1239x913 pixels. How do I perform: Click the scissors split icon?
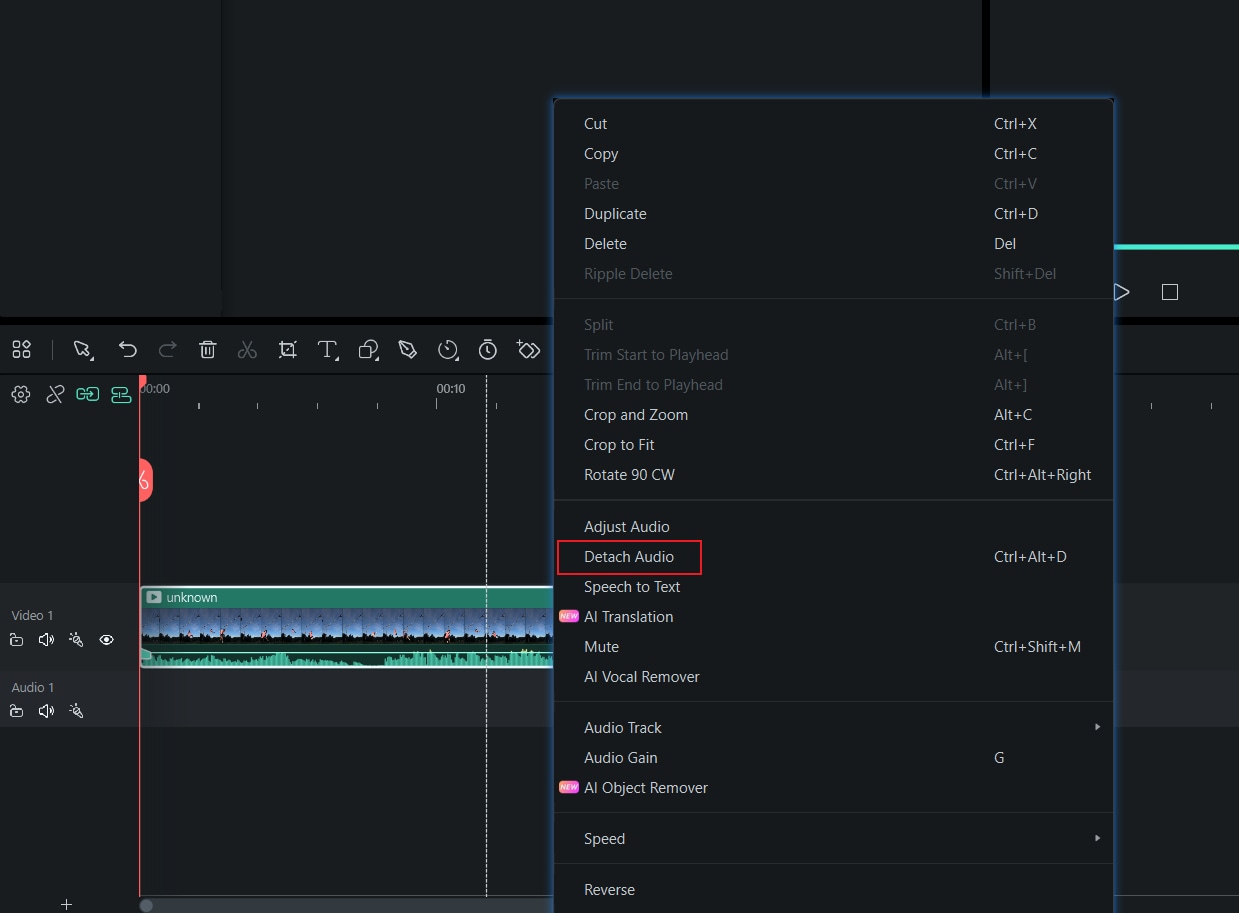pyautogui.click(x=247, y=349)
